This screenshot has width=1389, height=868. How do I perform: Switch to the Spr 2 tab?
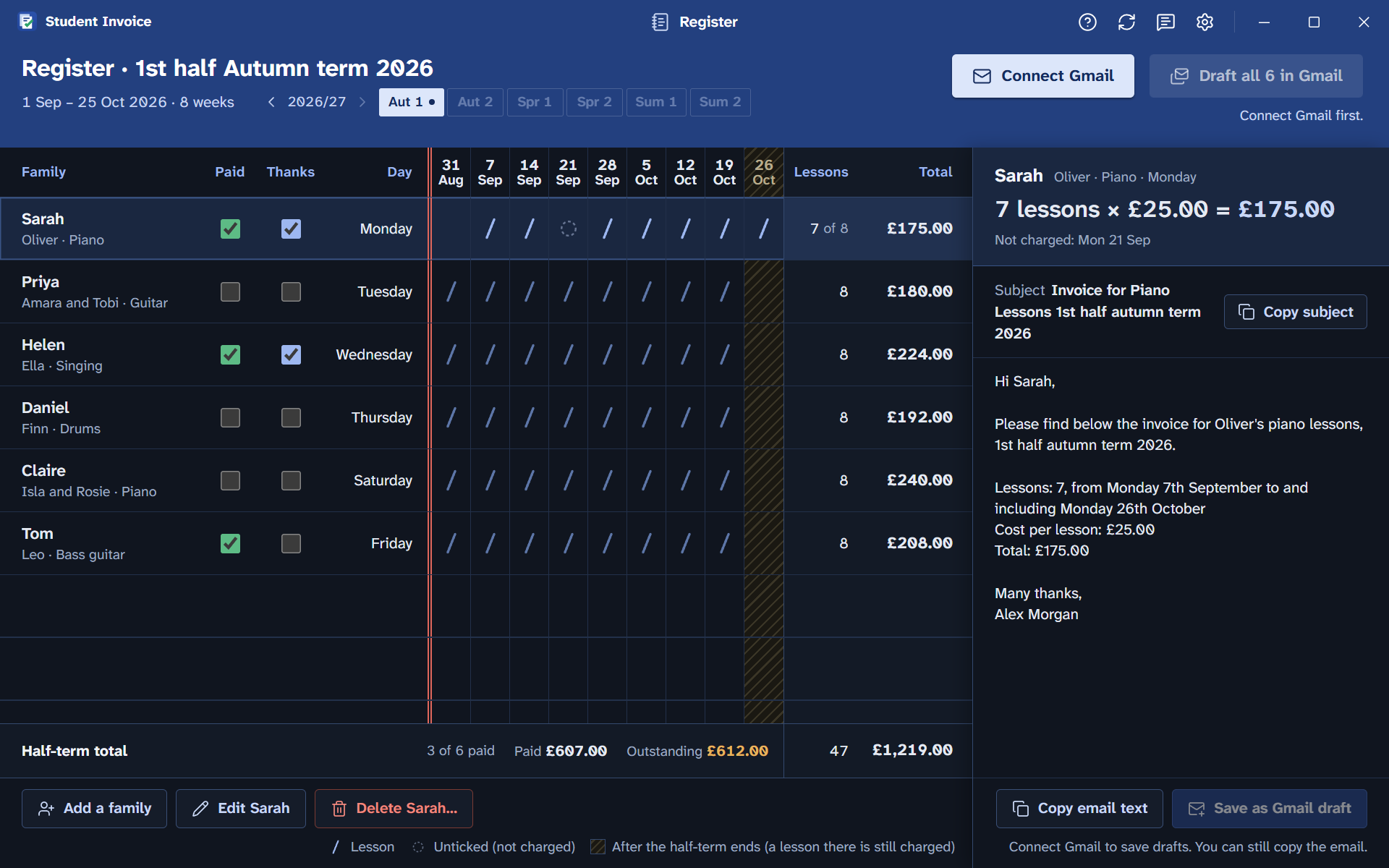tap(595, 102)
